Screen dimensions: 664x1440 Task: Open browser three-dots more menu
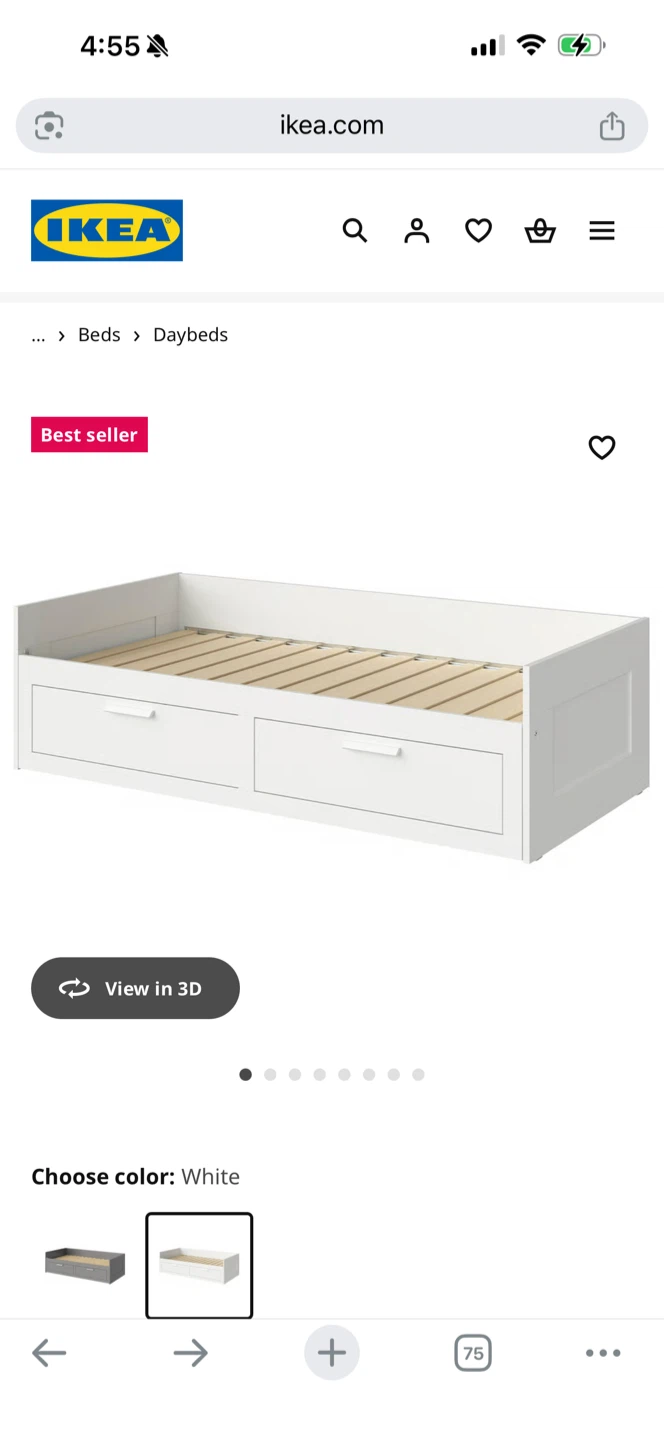tap(603, 1353)
